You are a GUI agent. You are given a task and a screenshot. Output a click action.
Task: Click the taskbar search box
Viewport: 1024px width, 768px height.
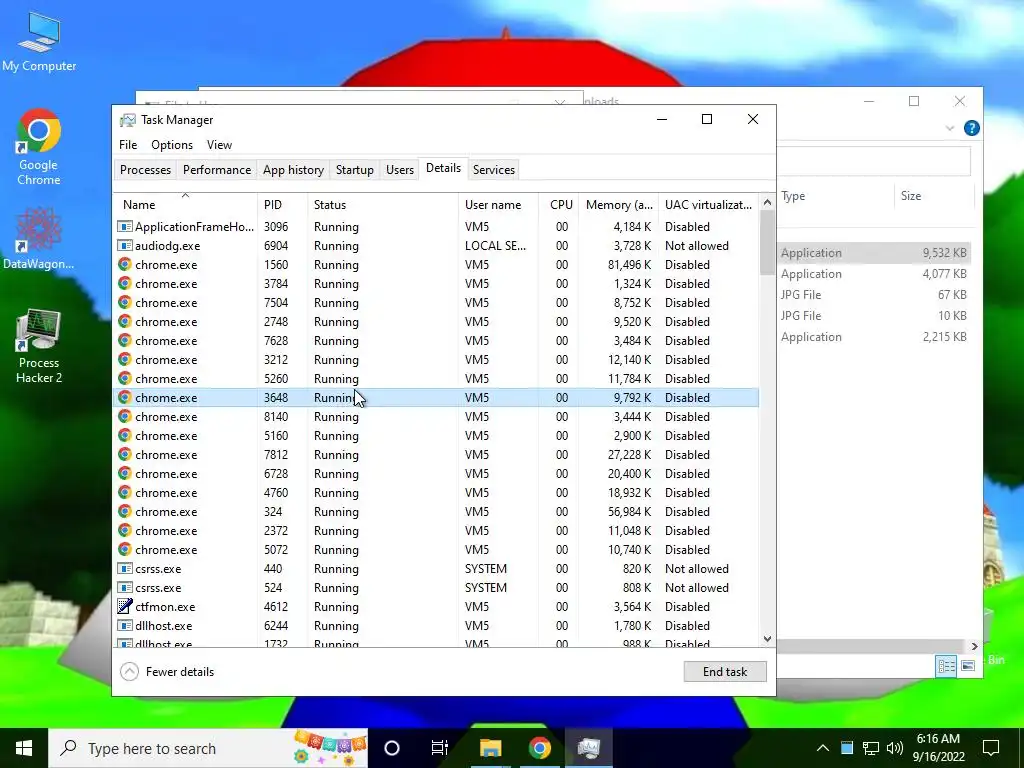point(208,748)
